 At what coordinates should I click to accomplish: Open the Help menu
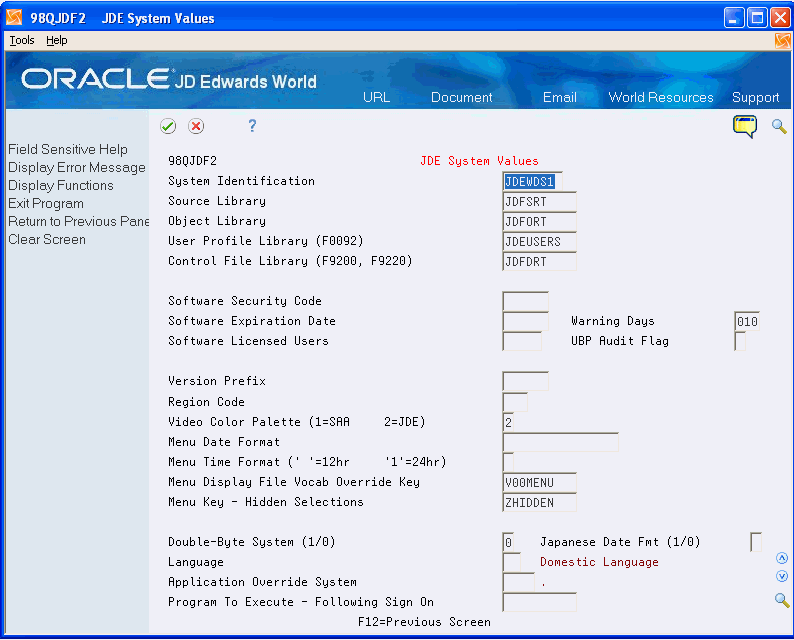pyautogui.click(x=56, y=40)
